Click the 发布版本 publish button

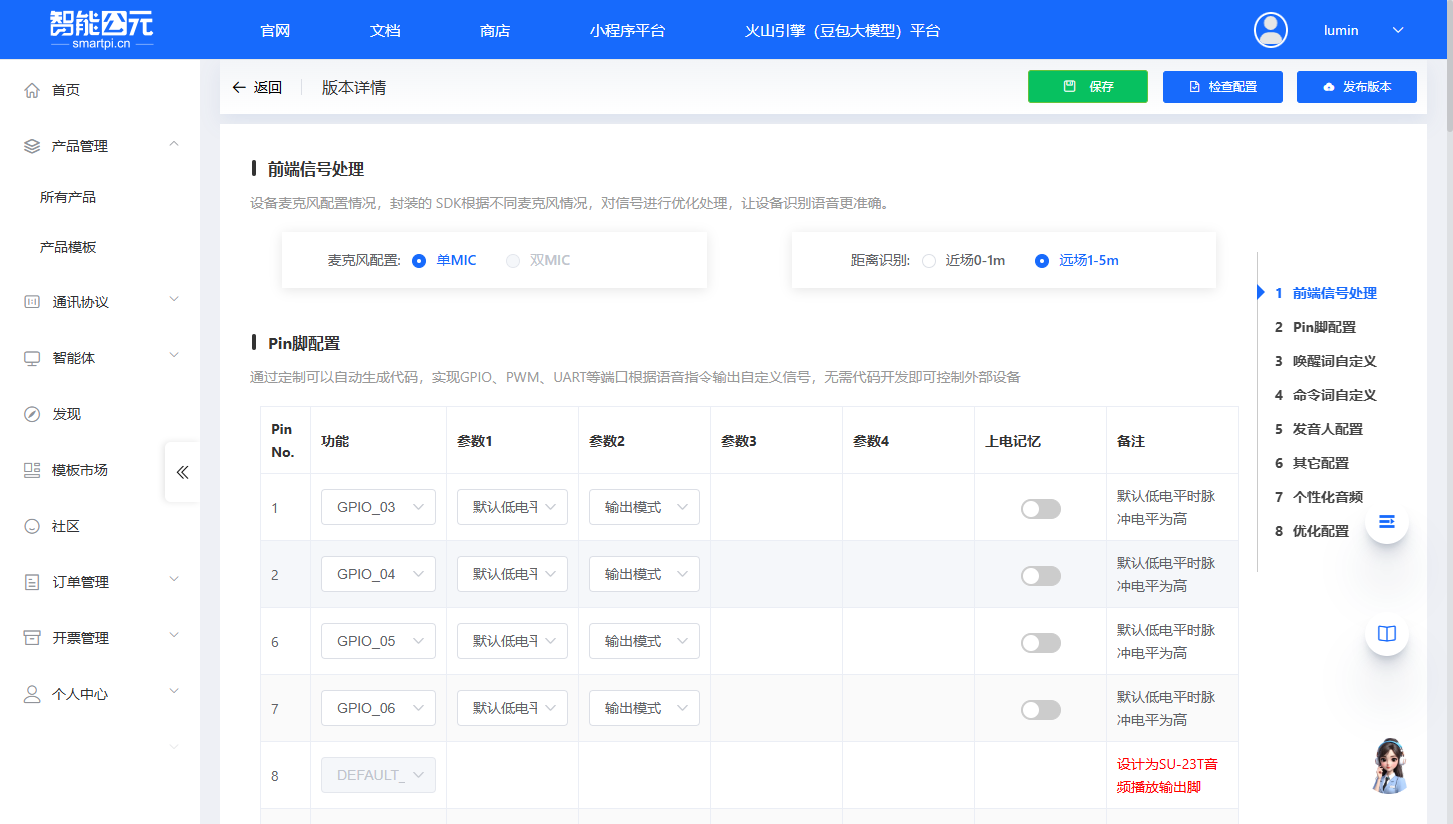pyautogui.click(x=1356, y=87)
